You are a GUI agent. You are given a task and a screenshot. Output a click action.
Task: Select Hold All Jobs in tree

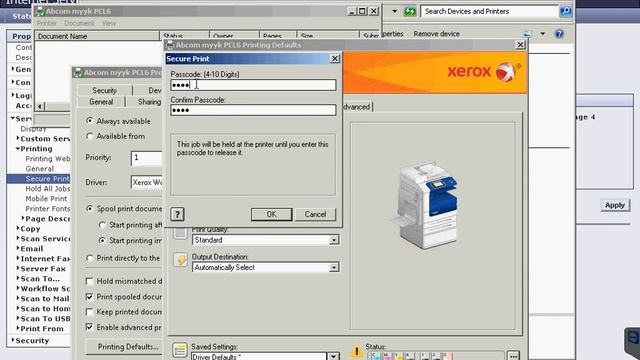(x=48, y=189)
